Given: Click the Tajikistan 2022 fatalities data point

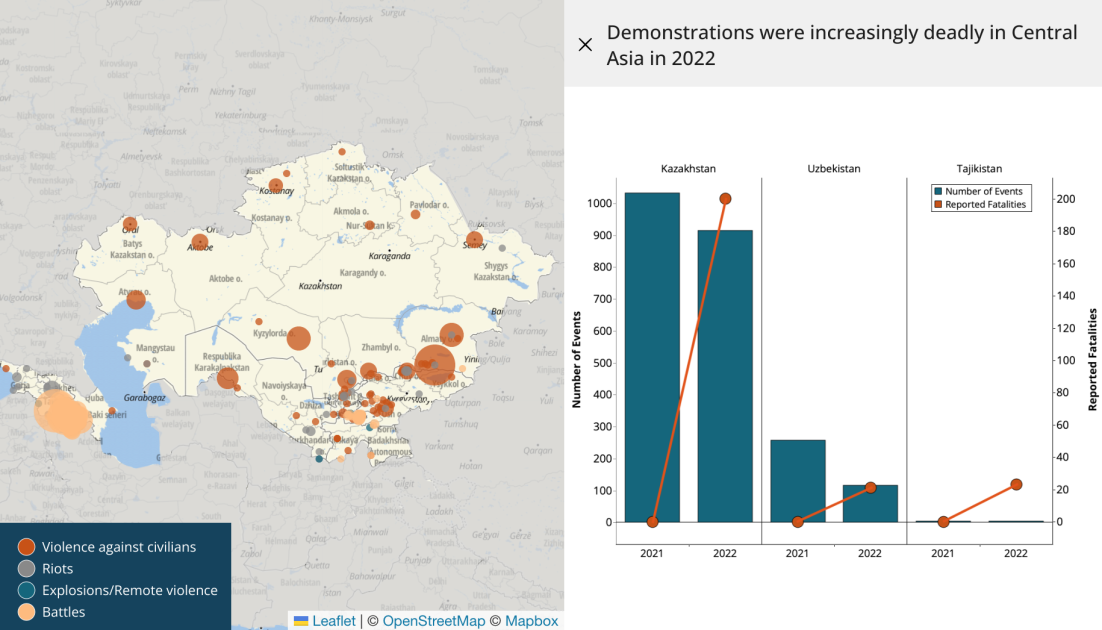Looking at the screenshot, I should pos(1016,485).
